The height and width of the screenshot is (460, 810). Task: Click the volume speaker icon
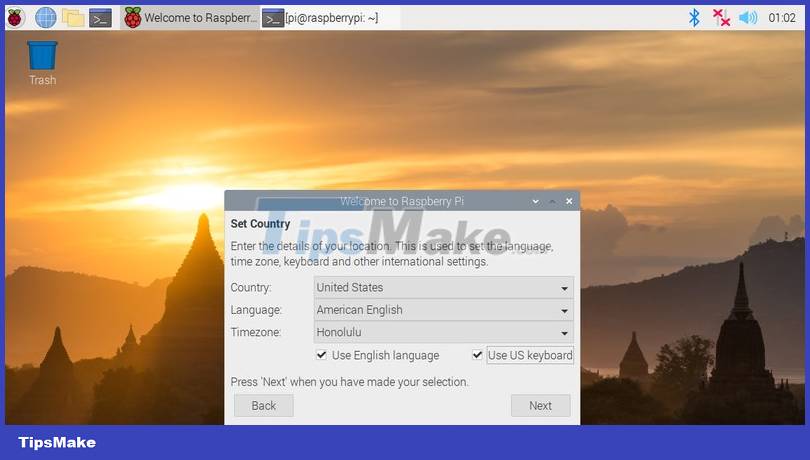[x=748, y=17]
